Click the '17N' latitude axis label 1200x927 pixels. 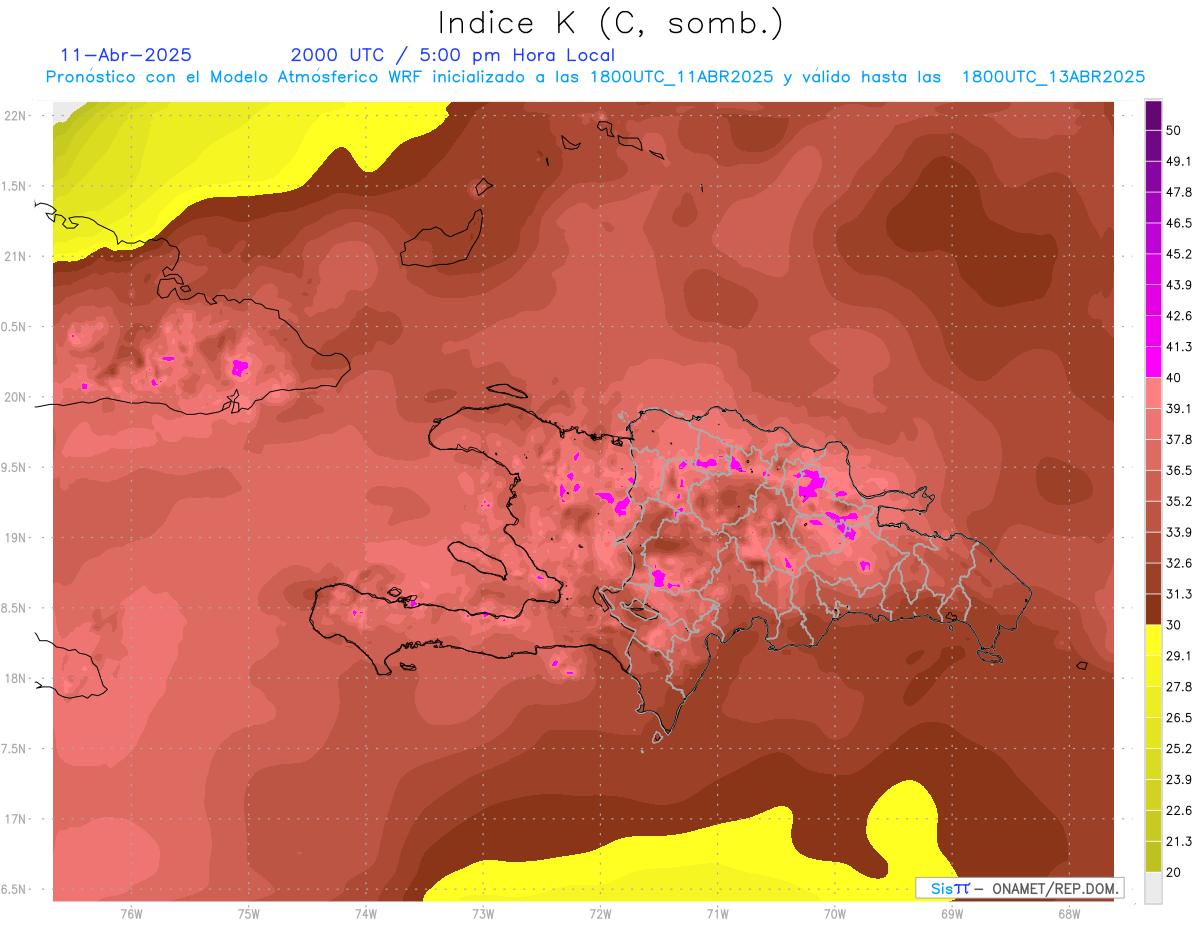pyautogui.click(x=16, y=819)
